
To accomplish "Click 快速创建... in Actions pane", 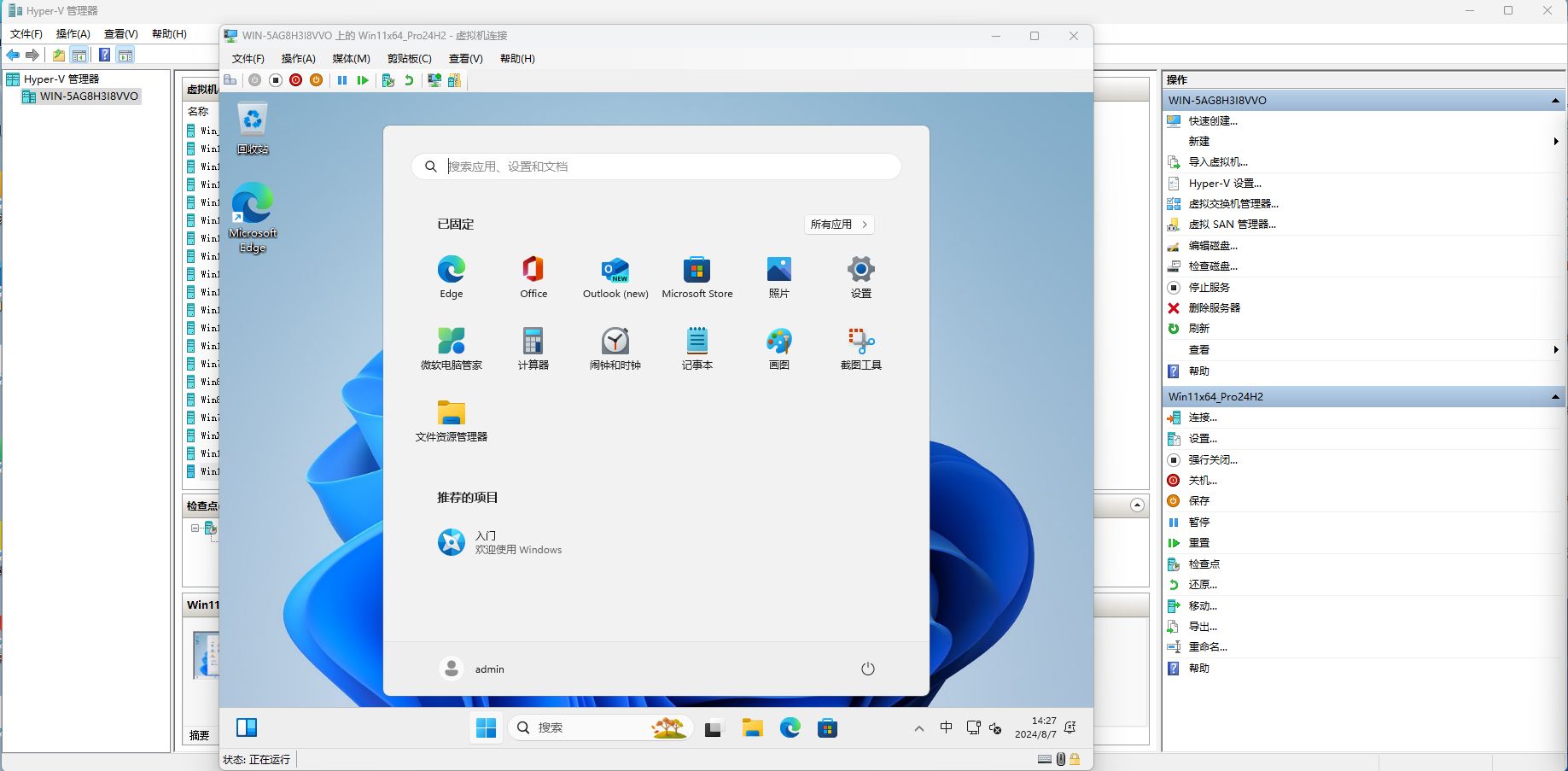I will tap(1213, 121).
